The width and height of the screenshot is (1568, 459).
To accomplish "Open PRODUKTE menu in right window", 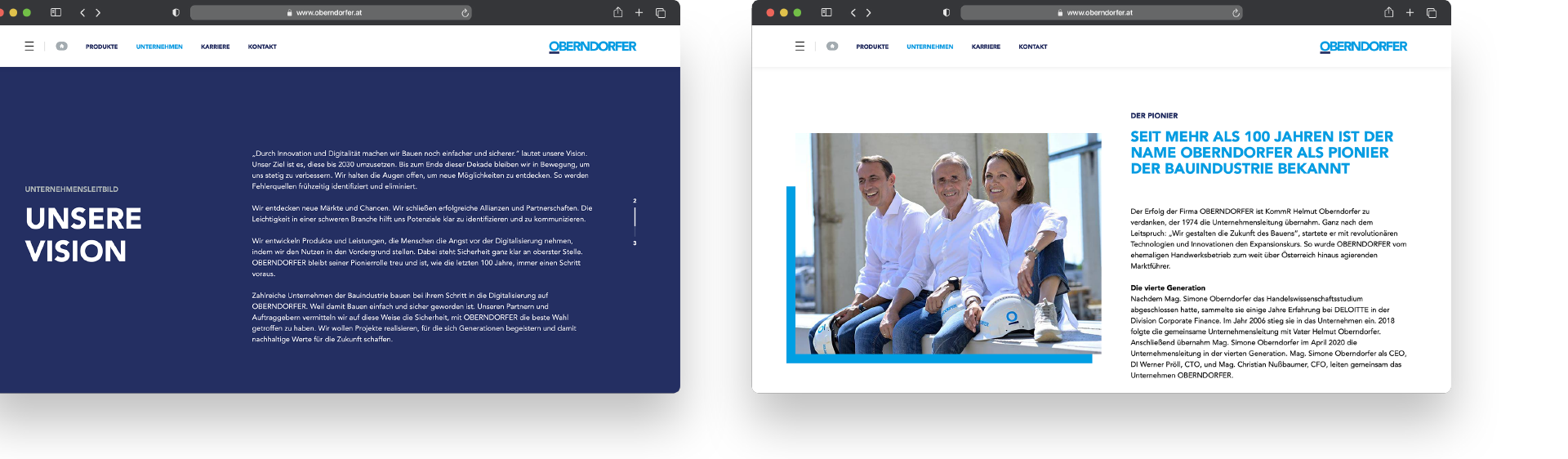I will click(872, 47).
